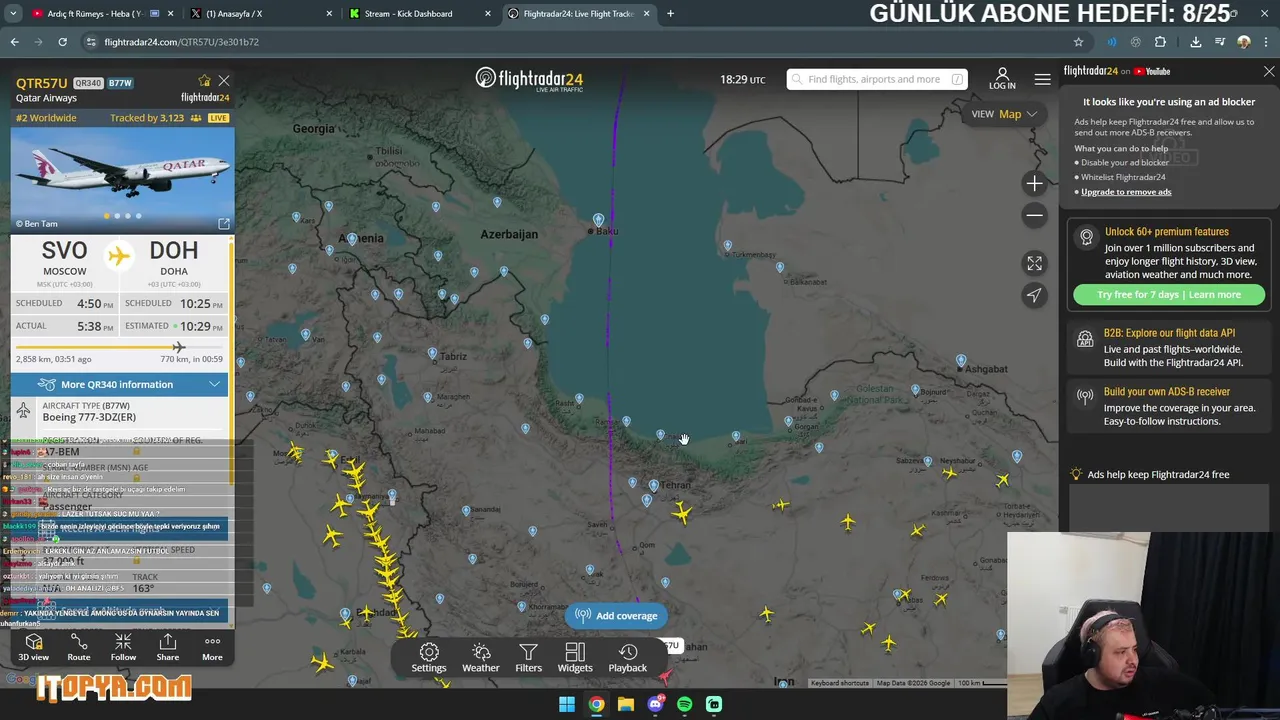Image resolution: width=1280 pixels, height=720 pixels.
Task: Open File Explorer from the taskbar
Action: tap(626, 704)
